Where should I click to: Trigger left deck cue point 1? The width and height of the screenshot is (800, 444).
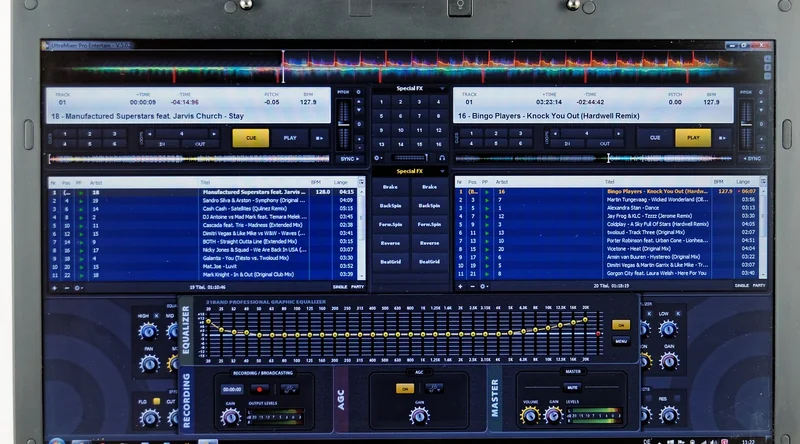pos(65,134)
